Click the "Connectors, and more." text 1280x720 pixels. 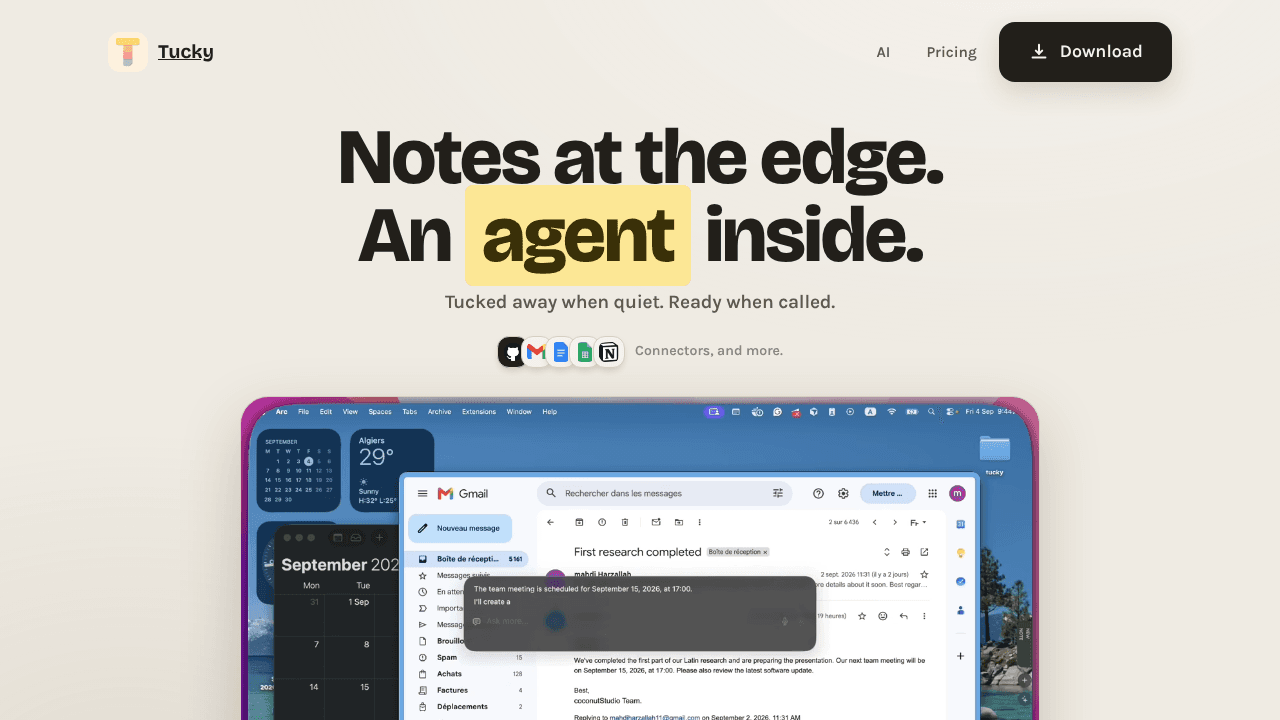[x=709, y=351]
